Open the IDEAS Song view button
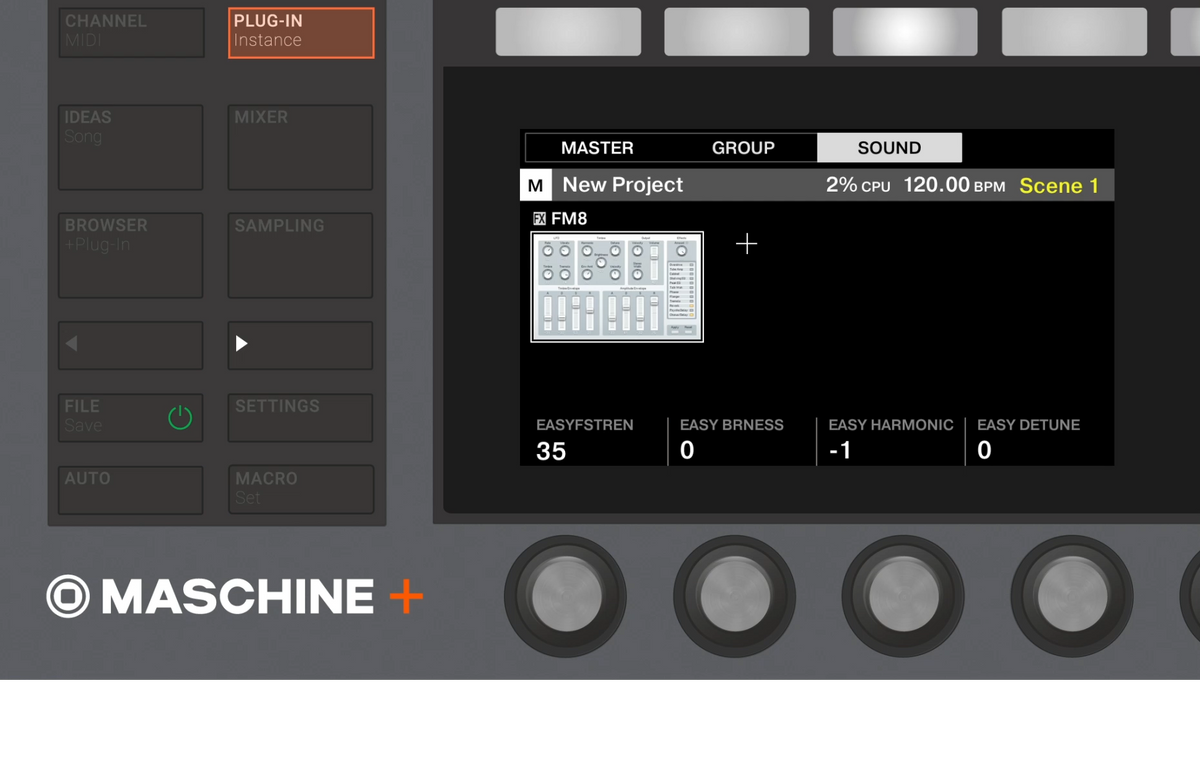Screen dimensions: 1200x774 pyautogui.click(x=130, y=147)
